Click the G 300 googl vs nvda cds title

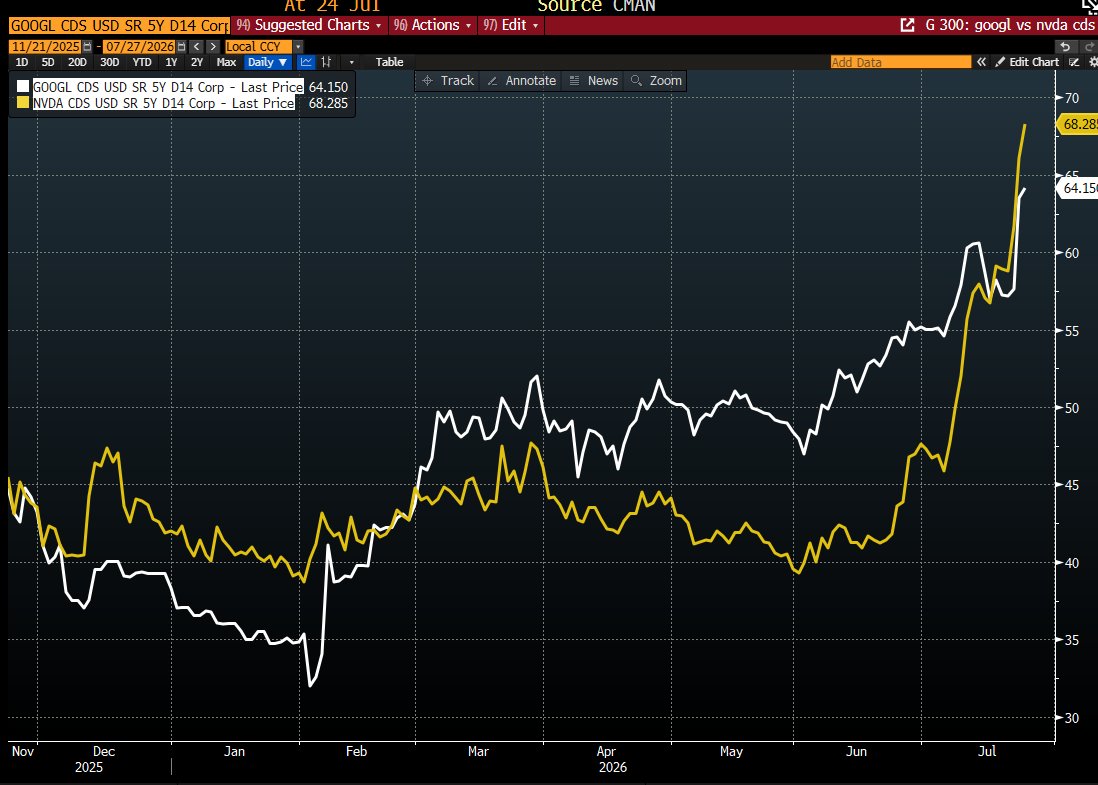click(x=1009, y=25)
